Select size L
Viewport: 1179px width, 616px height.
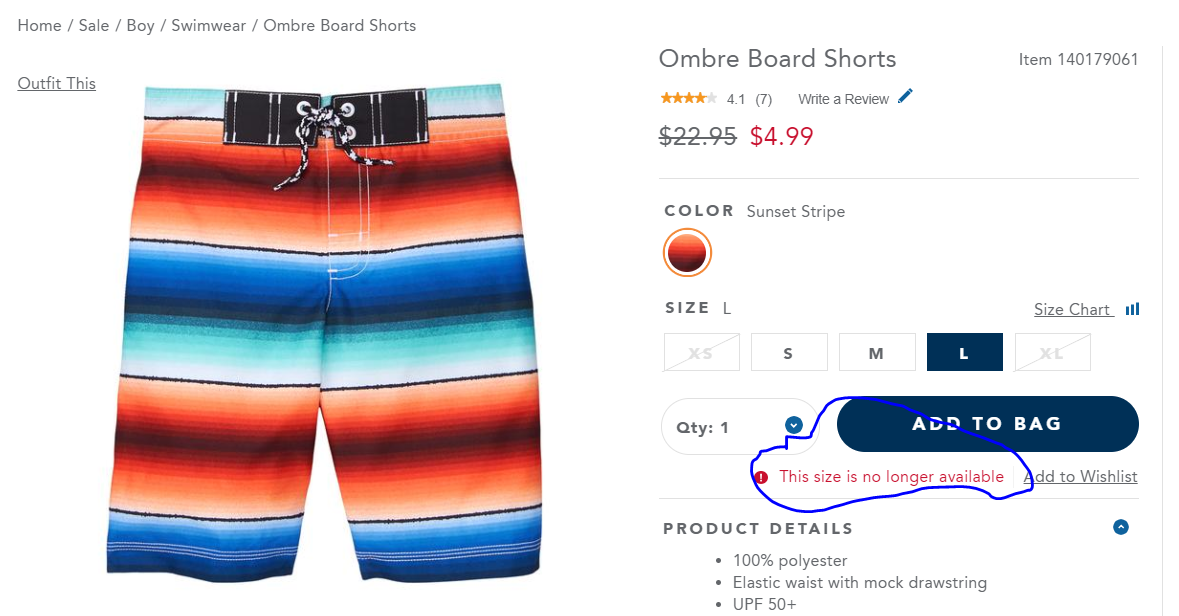click(964, 352)
